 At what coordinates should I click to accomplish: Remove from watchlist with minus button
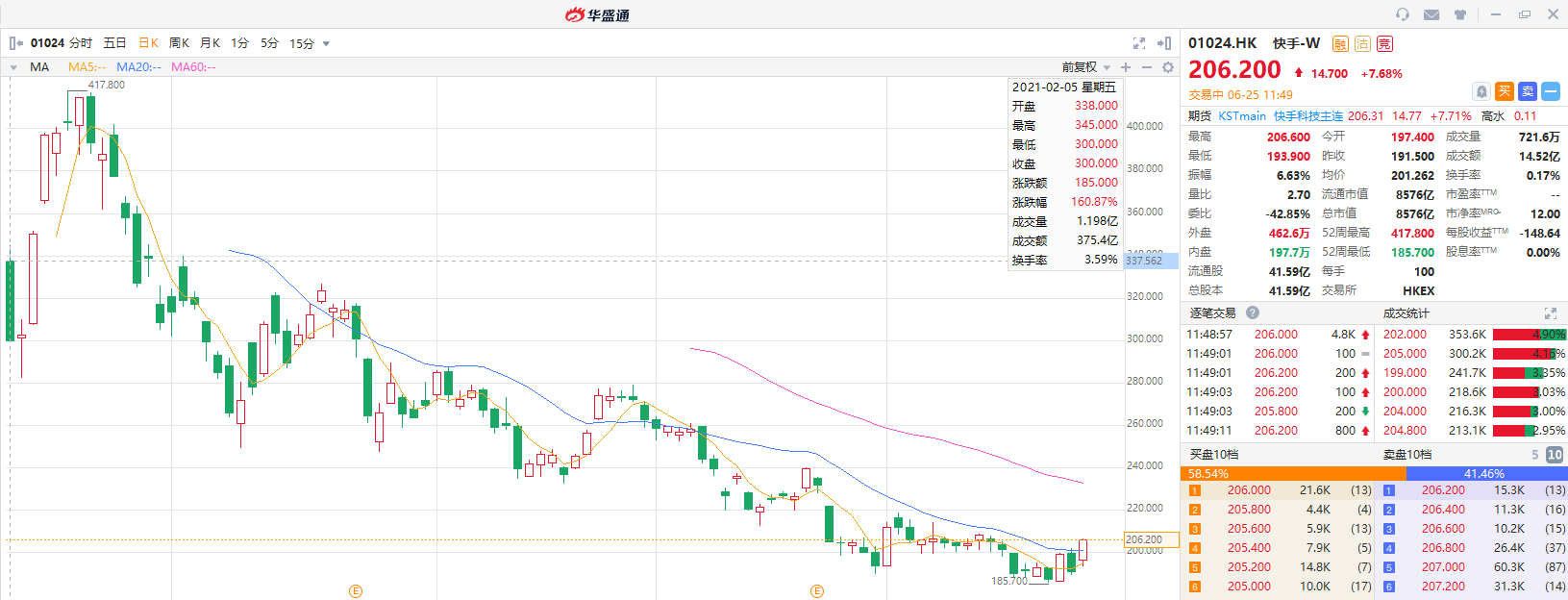click(x=1551, y=91)
